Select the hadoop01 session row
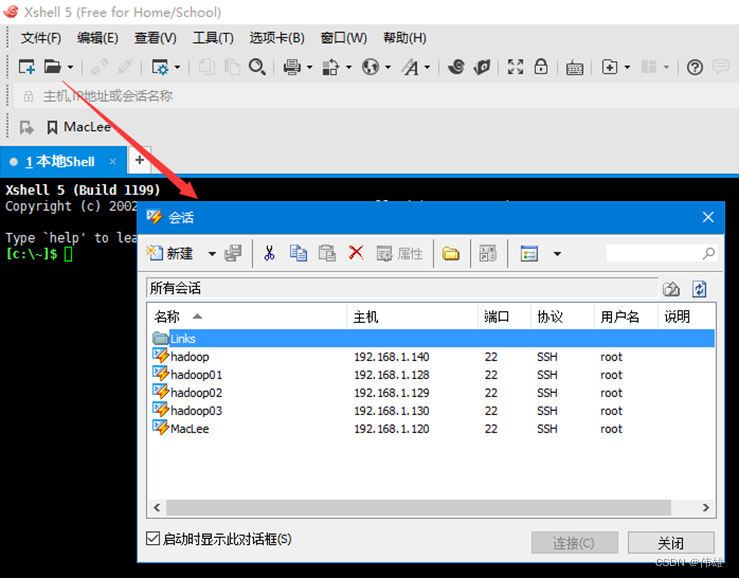Viewport: 739px width, 578px height. coord(433,375)
